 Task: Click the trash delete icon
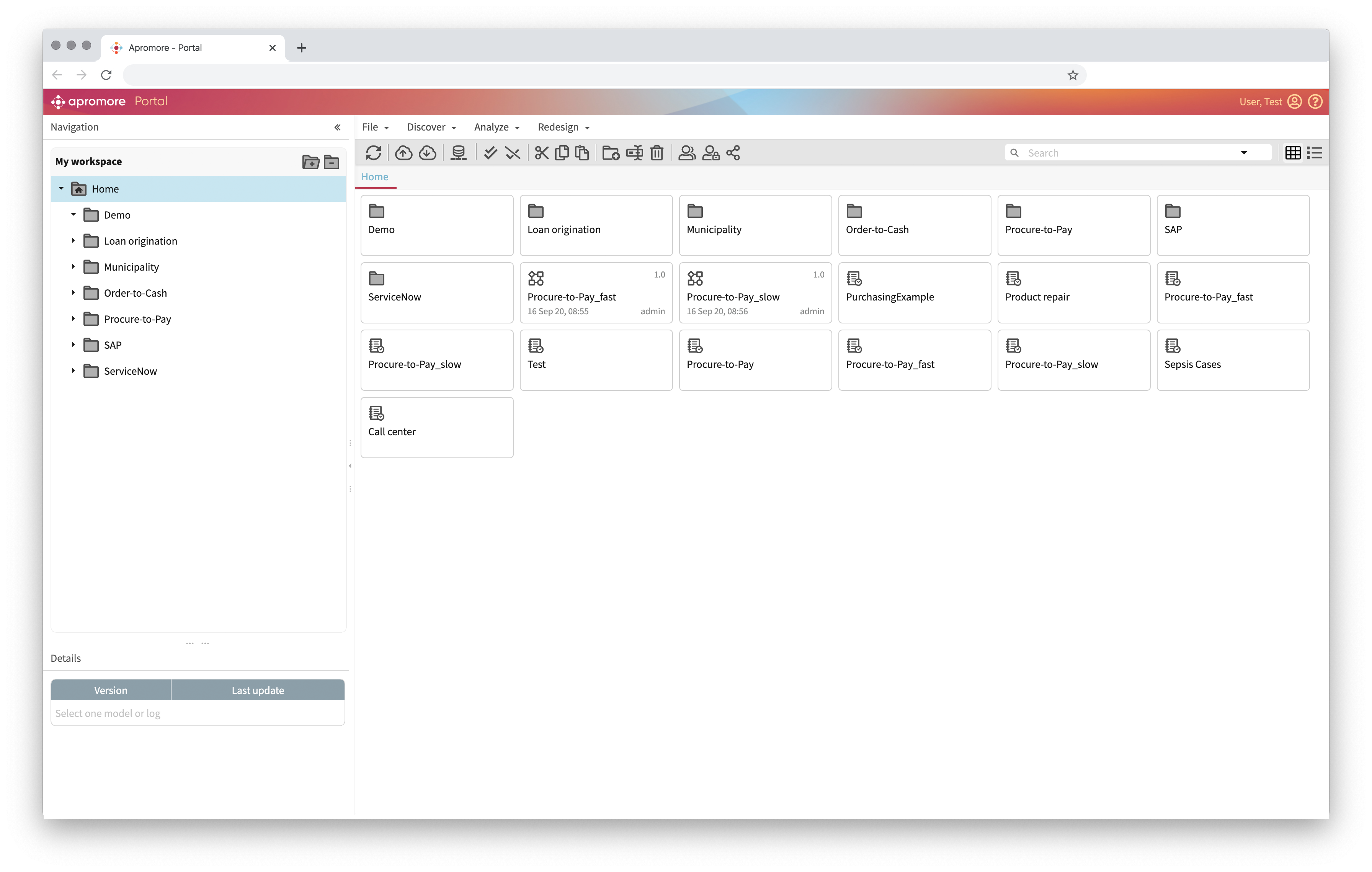click(657, 153)
